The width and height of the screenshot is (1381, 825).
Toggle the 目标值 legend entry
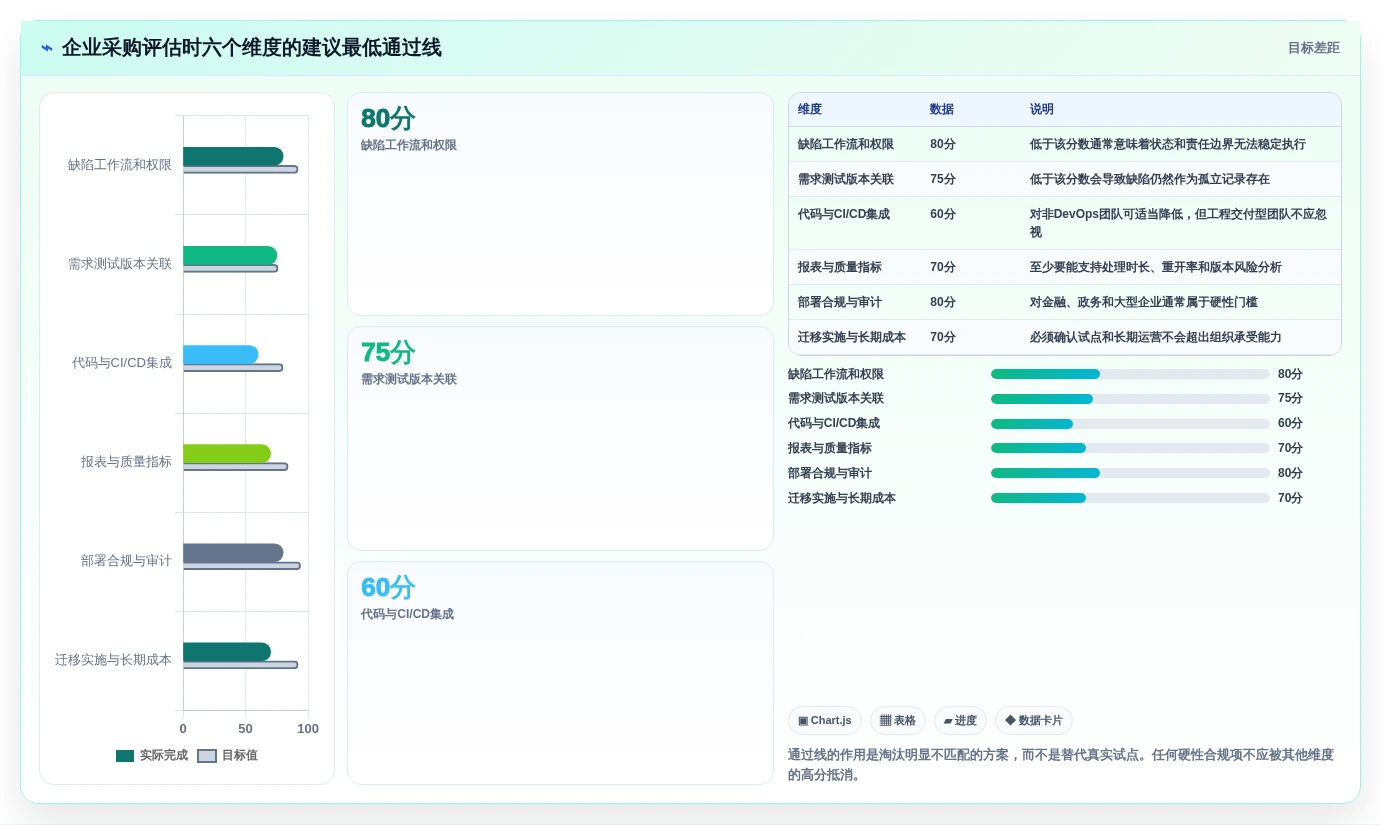click(227, 756)
